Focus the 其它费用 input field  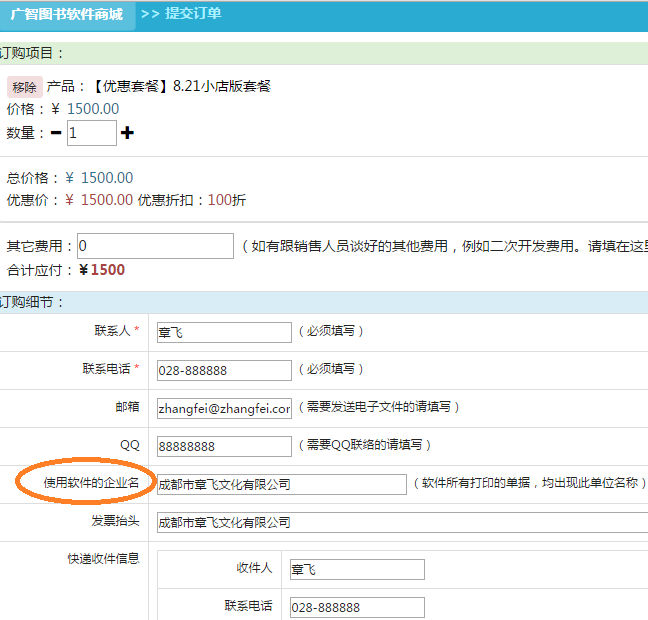point(155,246)
